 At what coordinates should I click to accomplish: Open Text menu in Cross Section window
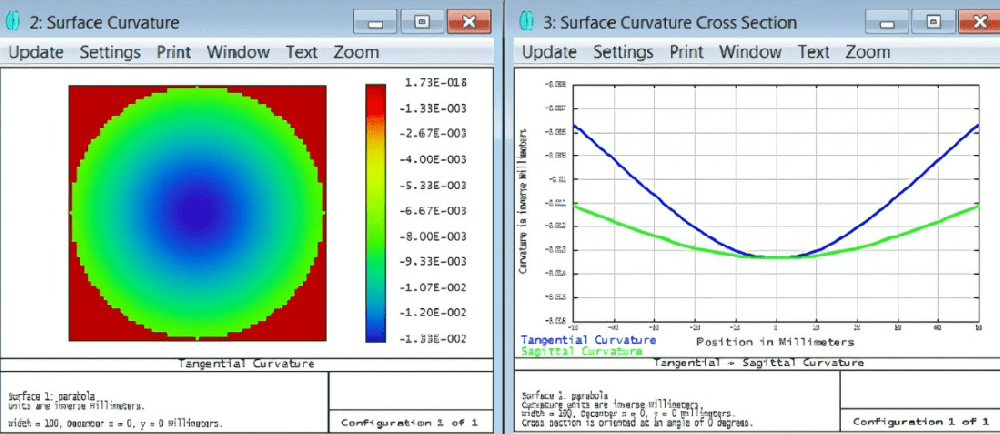pyautogui.click(x=813, y=52)
